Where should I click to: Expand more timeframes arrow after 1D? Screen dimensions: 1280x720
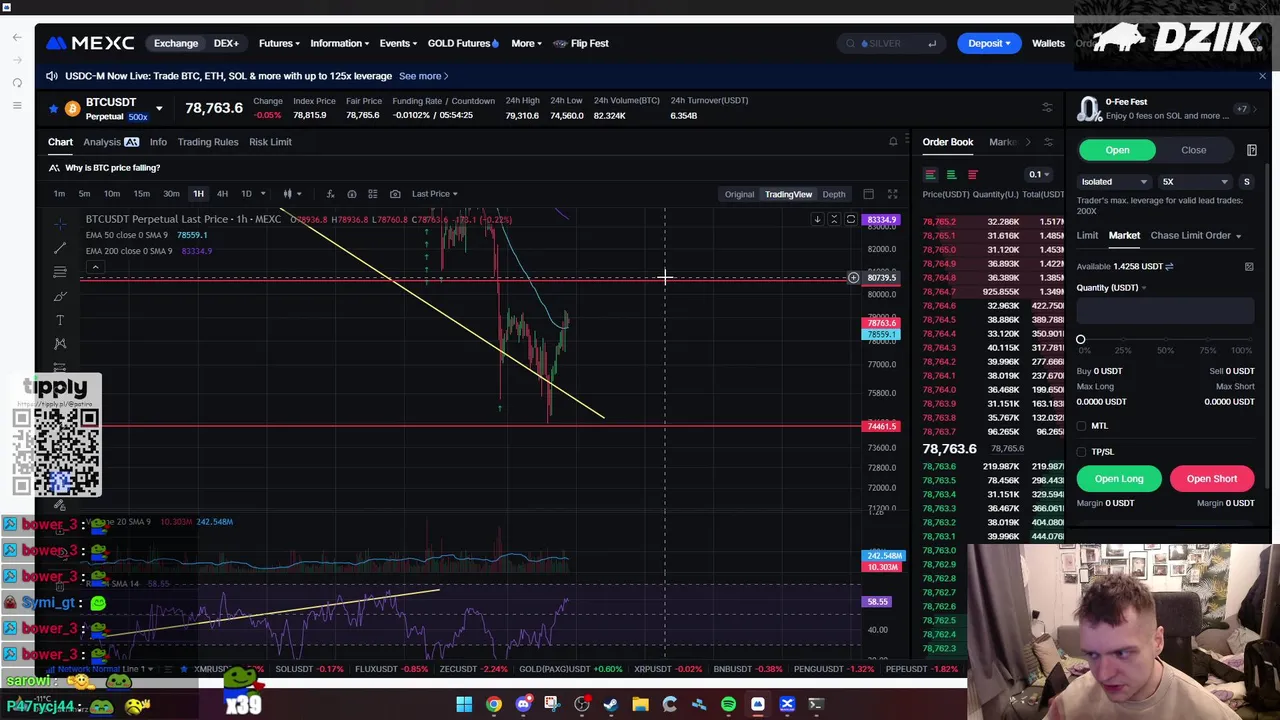263,194
